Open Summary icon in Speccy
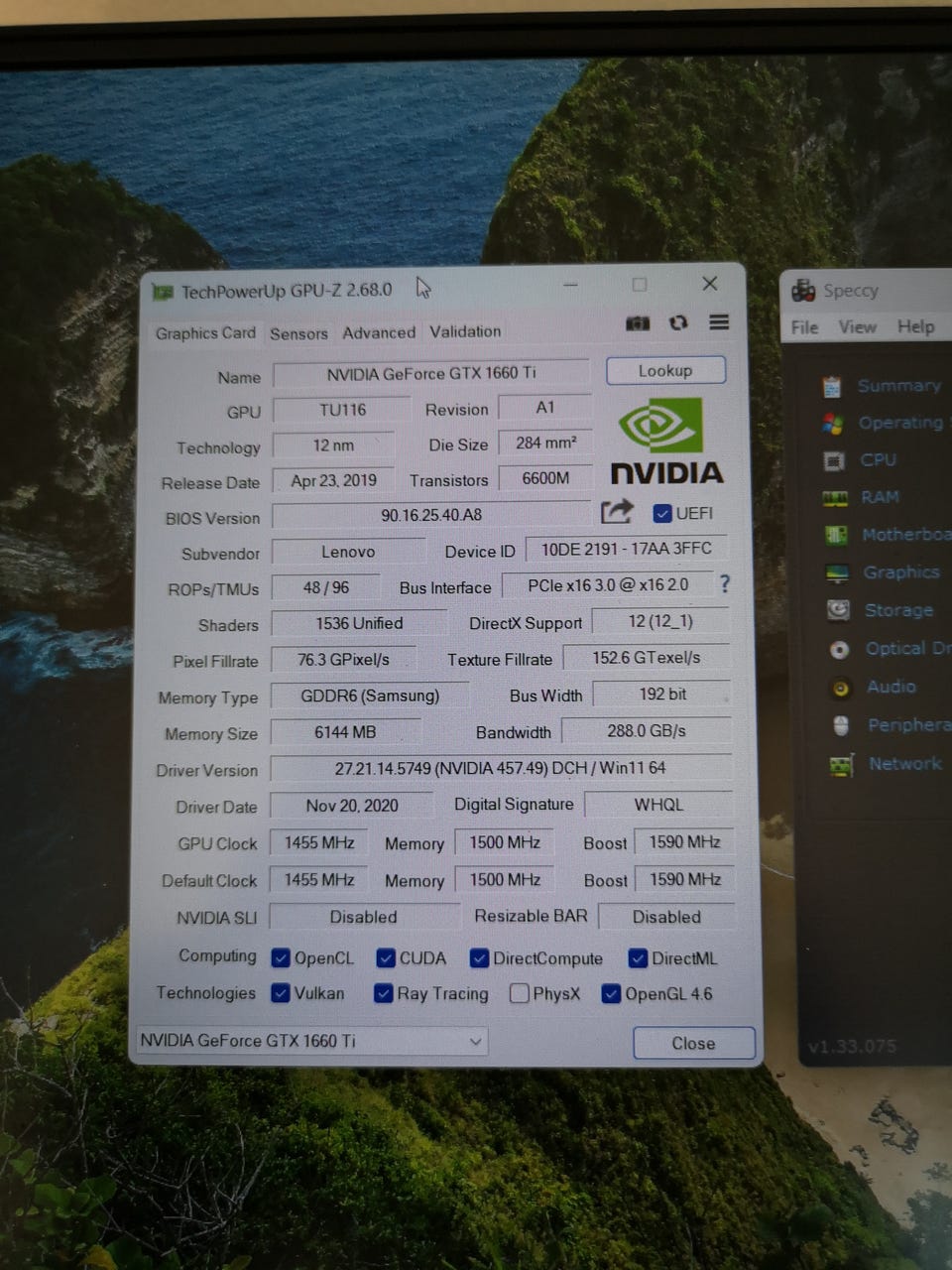 (831, 386)
